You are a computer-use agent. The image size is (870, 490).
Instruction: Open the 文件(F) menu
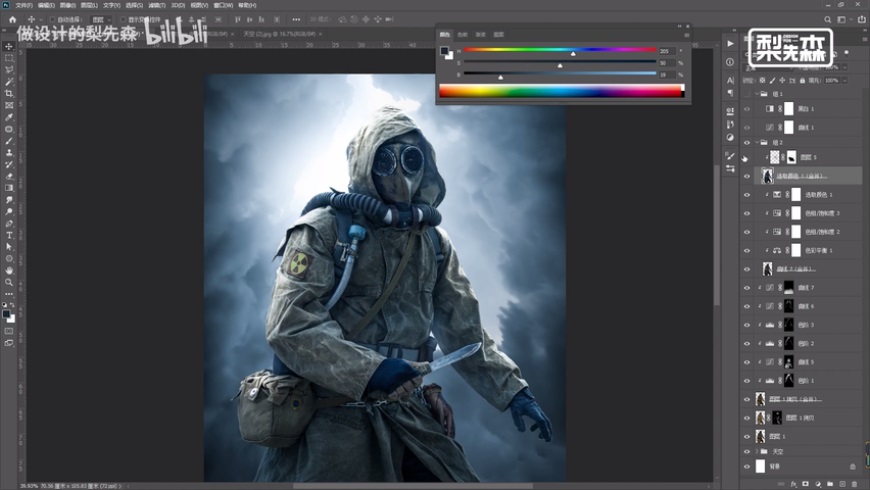click(24, 5)
